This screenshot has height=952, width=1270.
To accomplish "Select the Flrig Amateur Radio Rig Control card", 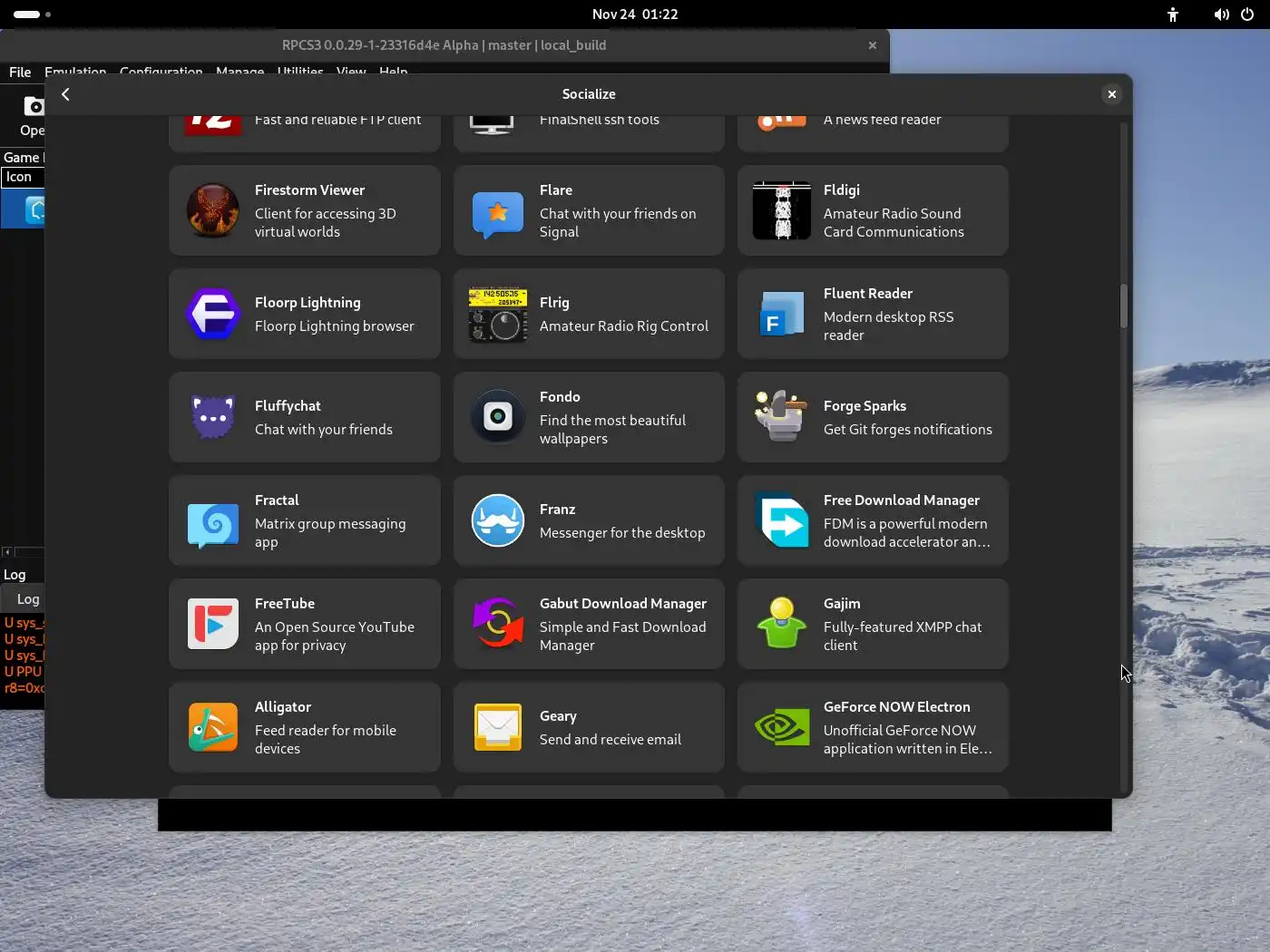I will click(x=589, y=314).
